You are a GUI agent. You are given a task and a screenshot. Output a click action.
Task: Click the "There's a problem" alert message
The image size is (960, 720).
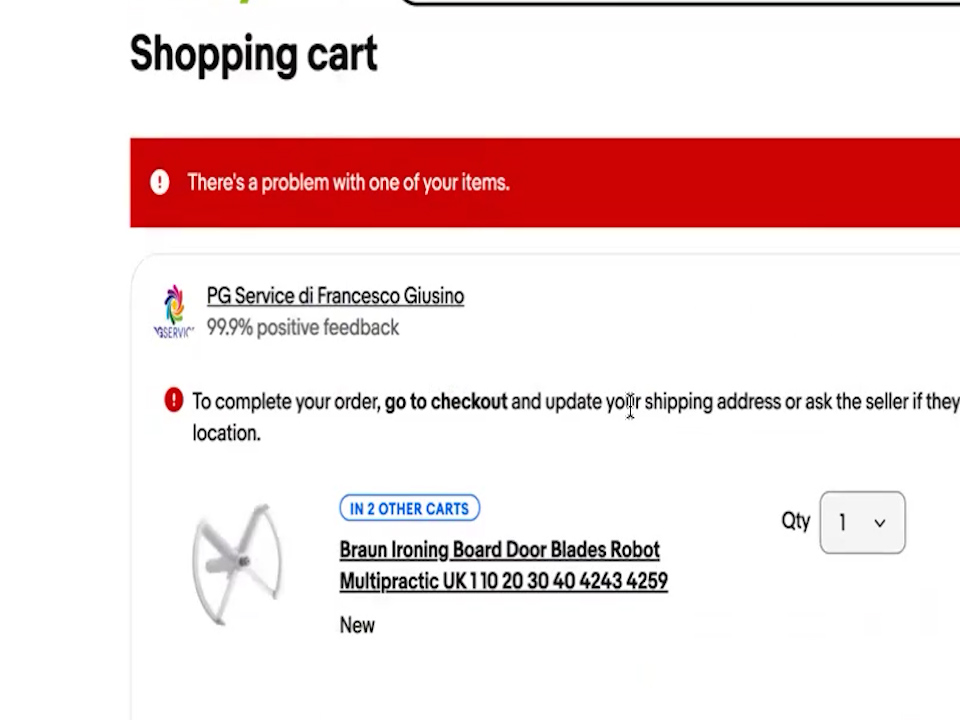[x=348, y=183]
